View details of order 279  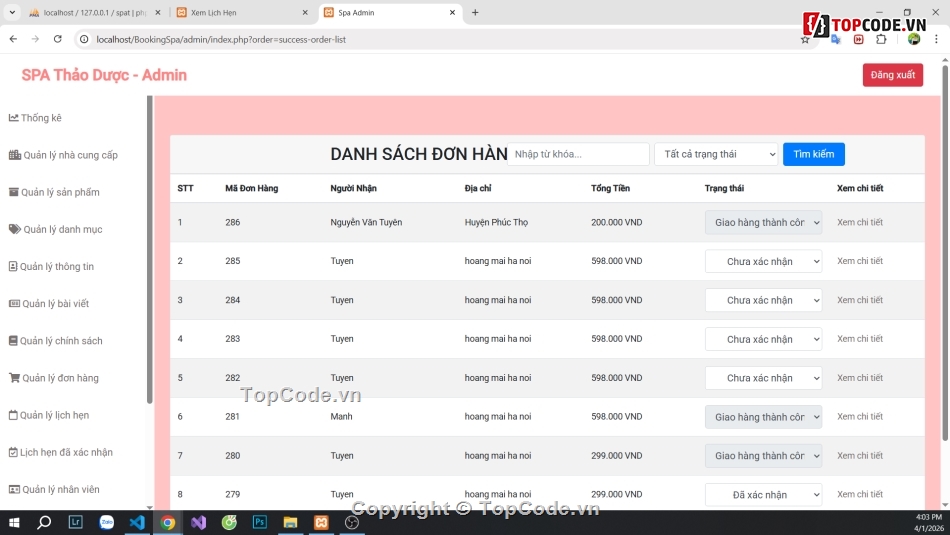860,494
